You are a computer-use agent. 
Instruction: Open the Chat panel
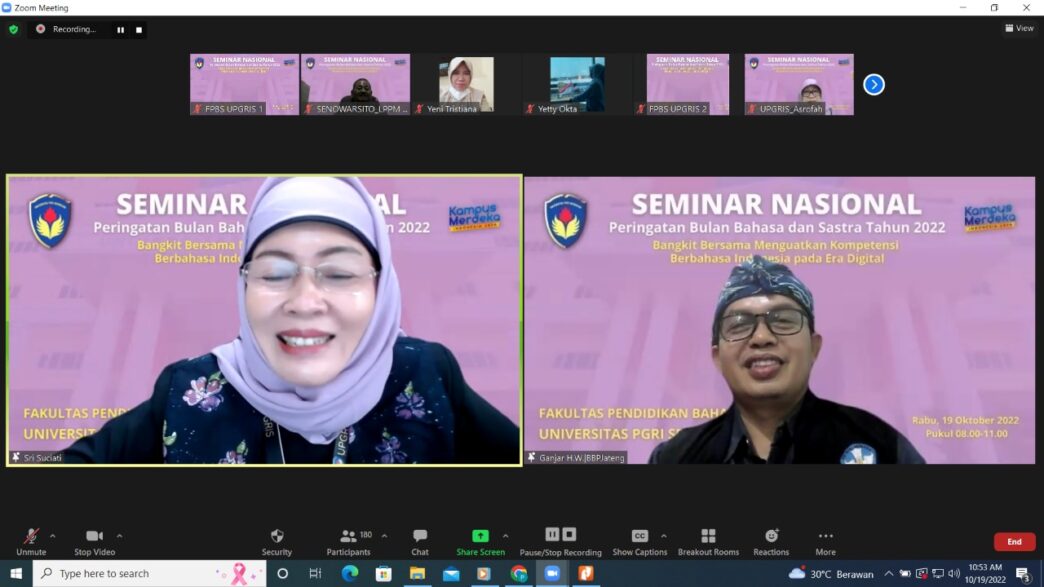click(x=420, y=541)
